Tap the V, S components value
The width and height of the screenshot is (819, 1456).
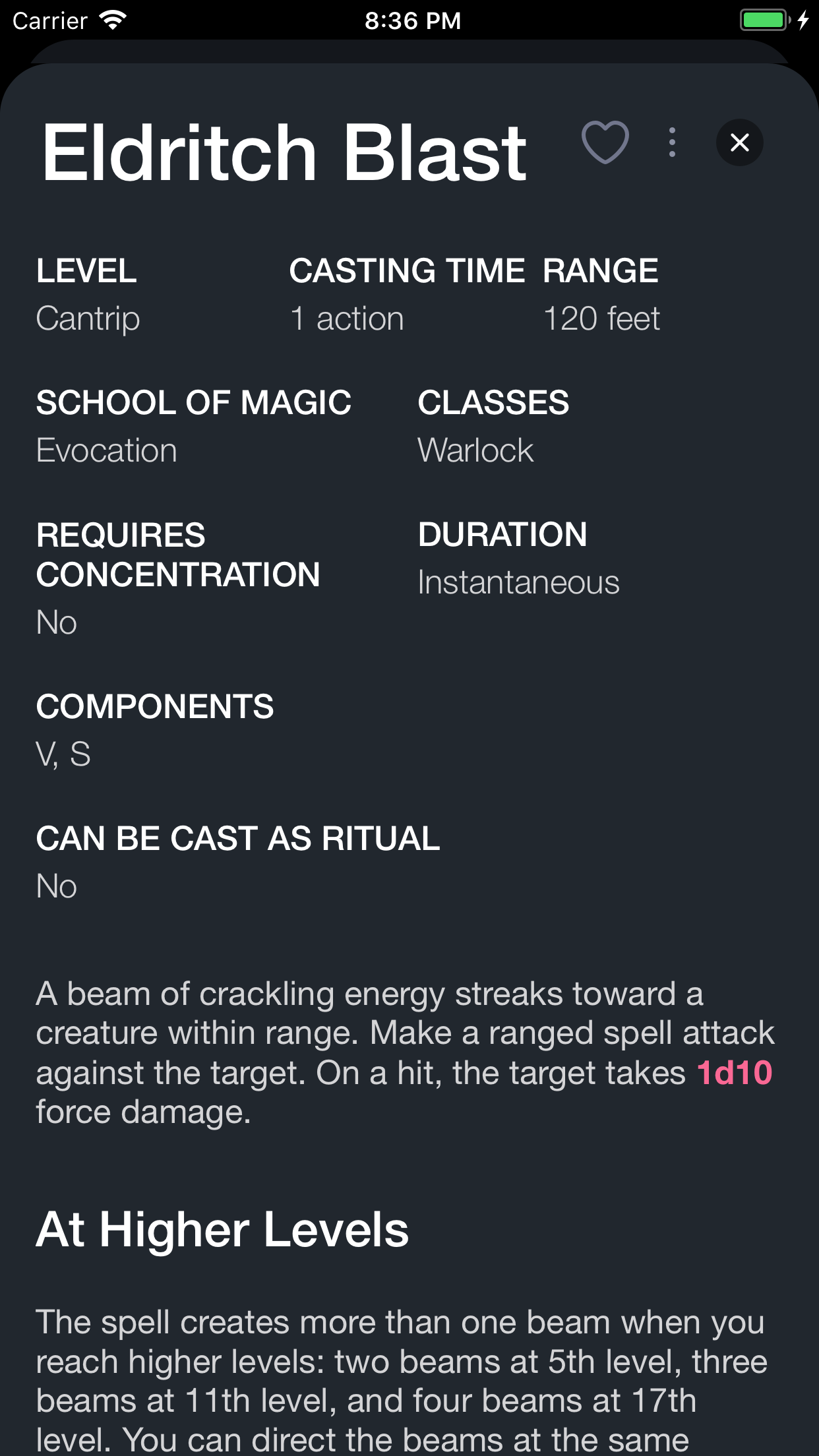click(x=63, y=754)
